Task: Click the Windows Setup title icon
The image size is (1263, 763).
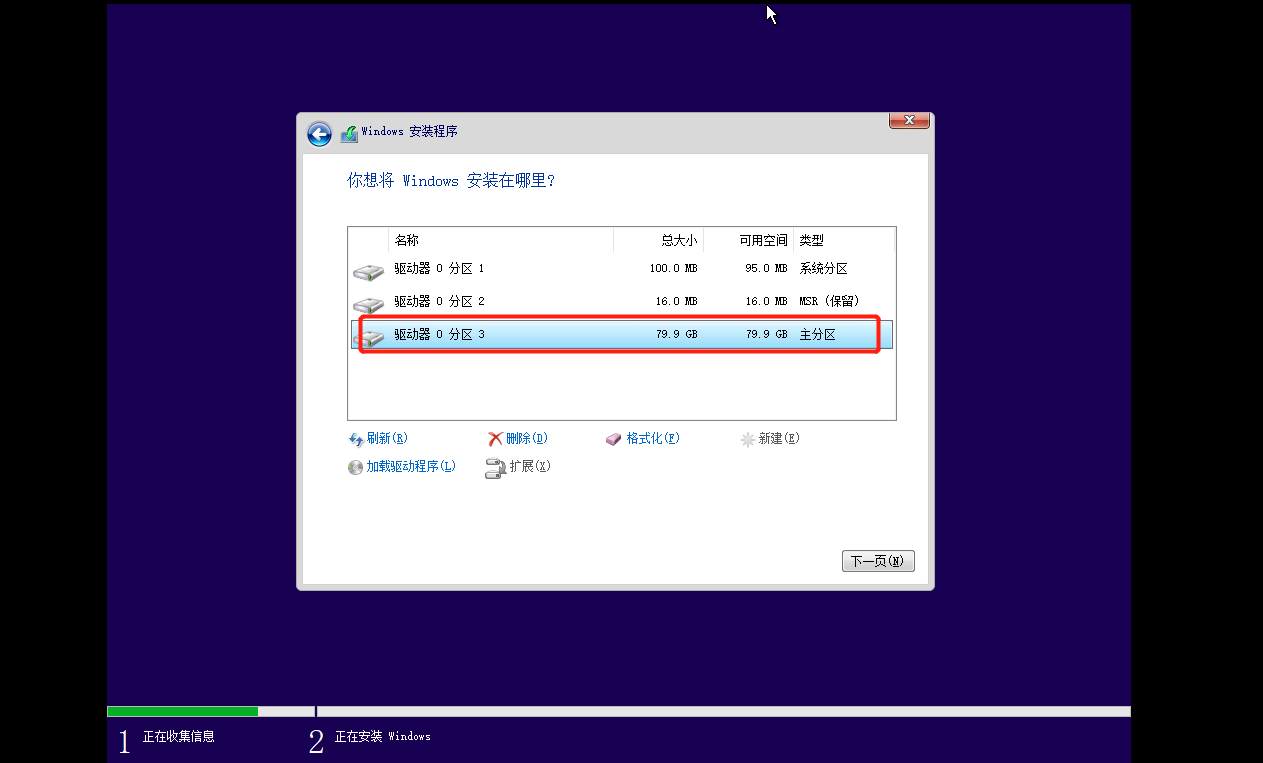Action: (349, 133)
